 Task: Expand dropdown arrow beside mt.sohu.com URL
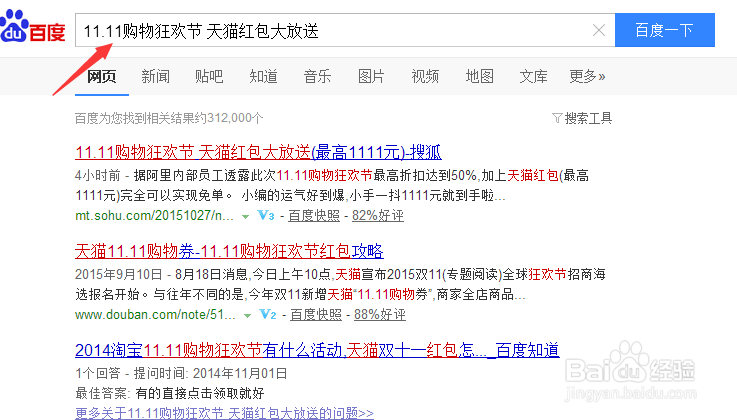tap(245, 217)
